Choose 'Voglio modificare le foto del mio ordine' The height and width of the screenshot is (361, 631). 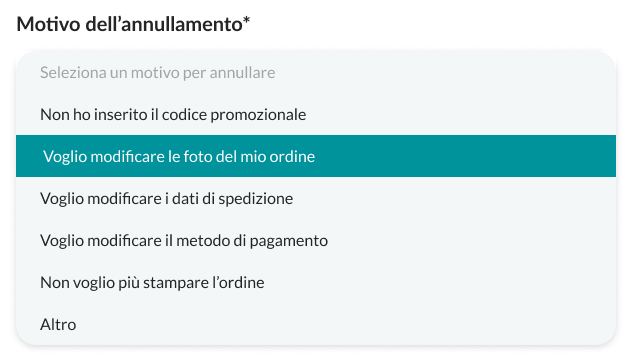click(316, 156)
